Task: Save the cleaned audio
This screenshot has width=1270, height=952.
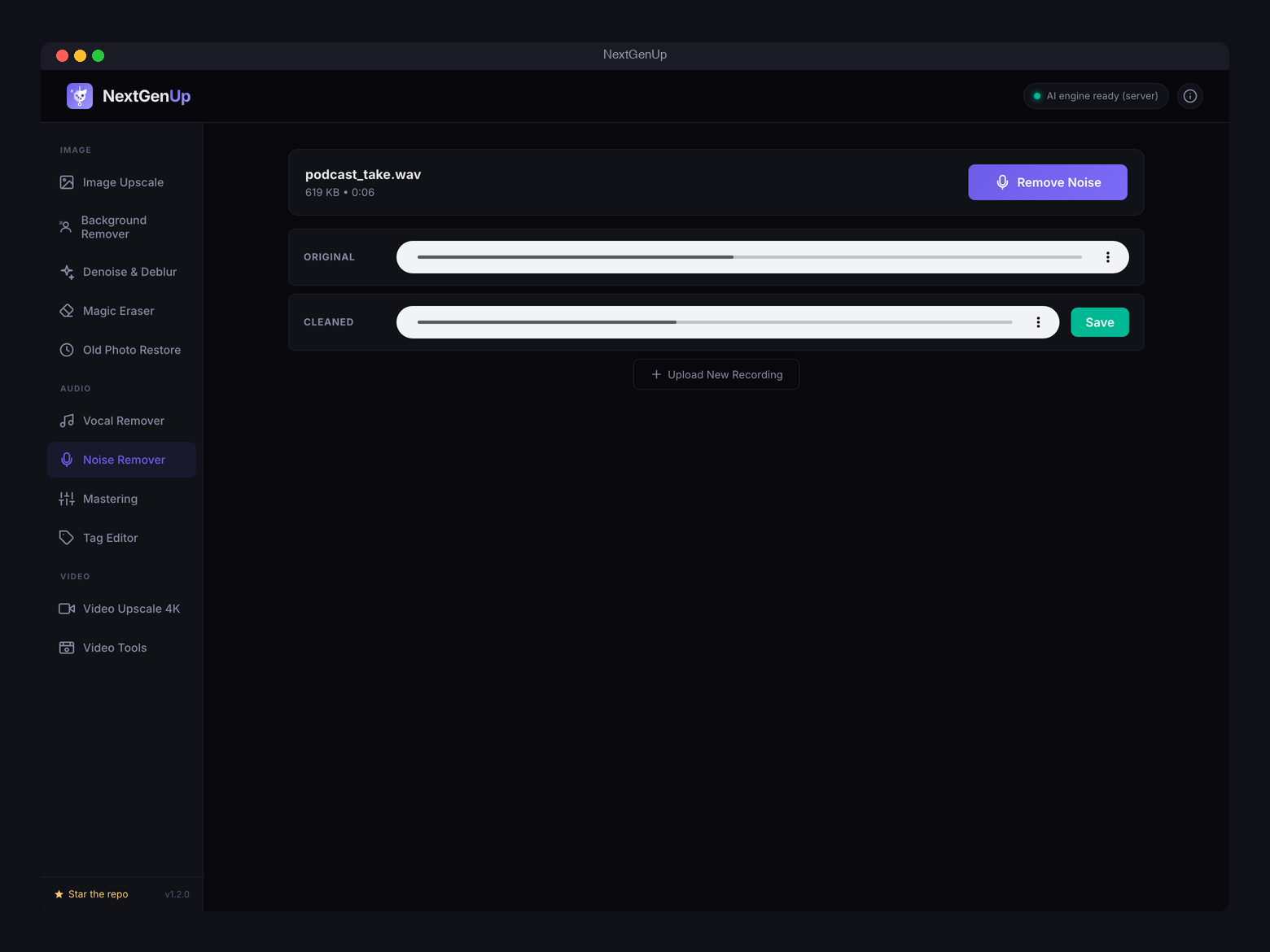Action: click(x=1100, y=322)
